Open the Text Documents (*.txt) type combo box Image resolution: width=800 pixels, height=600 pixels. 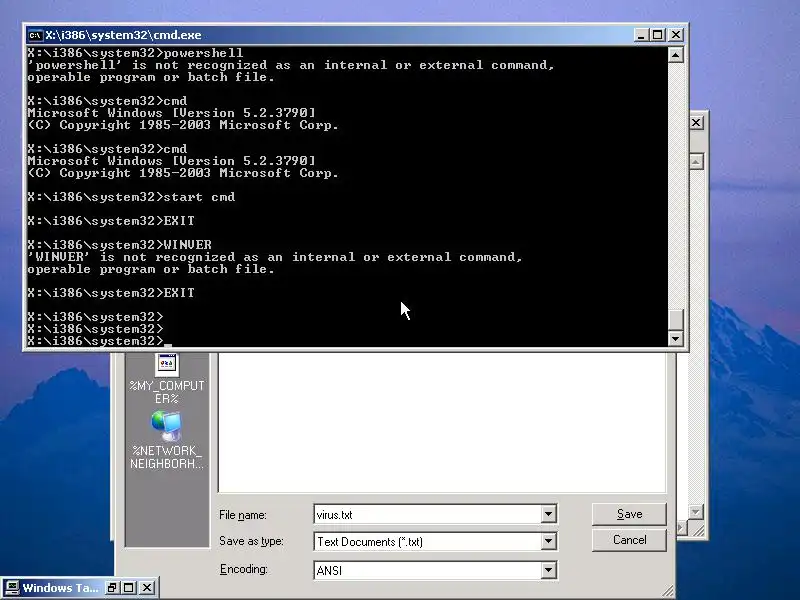[x=435, y=541]
